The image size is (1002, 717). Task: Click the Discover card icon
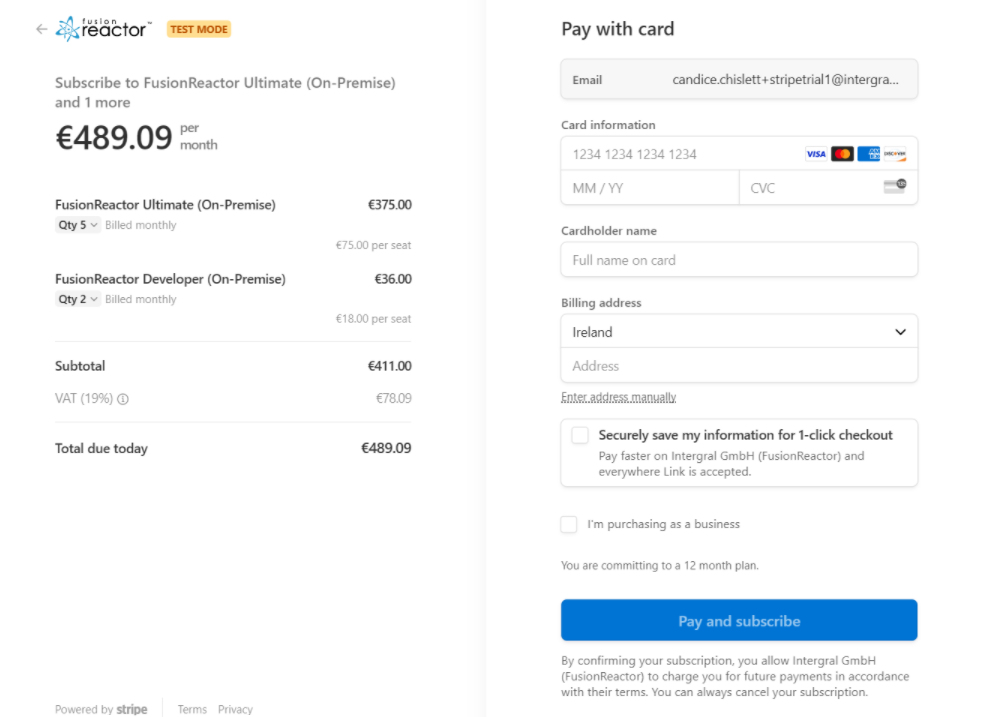point(895,154)
